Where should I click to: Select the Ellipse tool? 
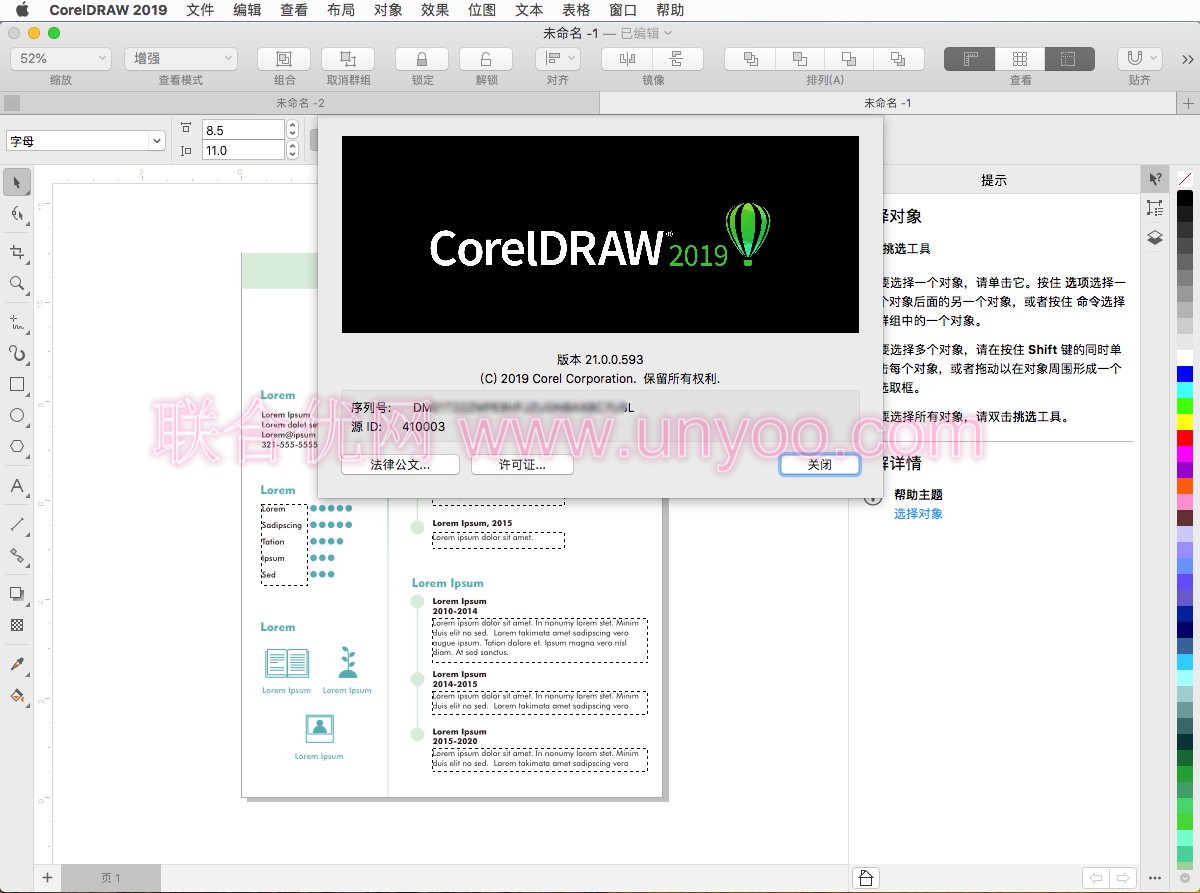[x=17, y=415]
